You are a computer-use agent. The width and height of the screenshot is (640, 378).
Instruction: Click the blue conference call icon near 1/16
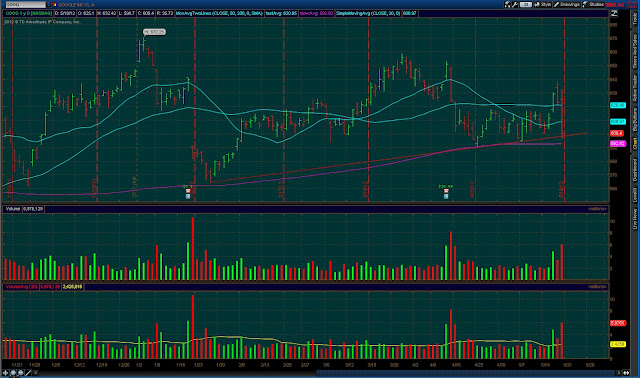point(188,196)
